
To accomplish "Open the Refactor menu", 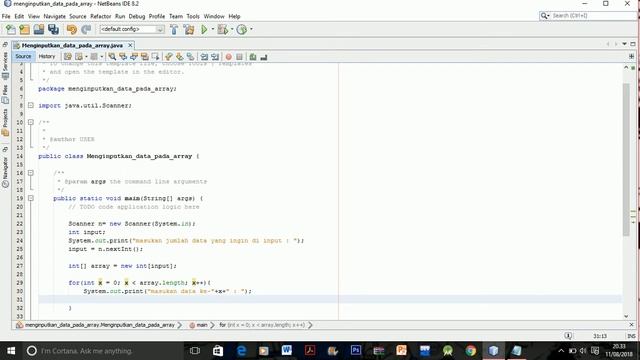I will click(x=100, y=16).
